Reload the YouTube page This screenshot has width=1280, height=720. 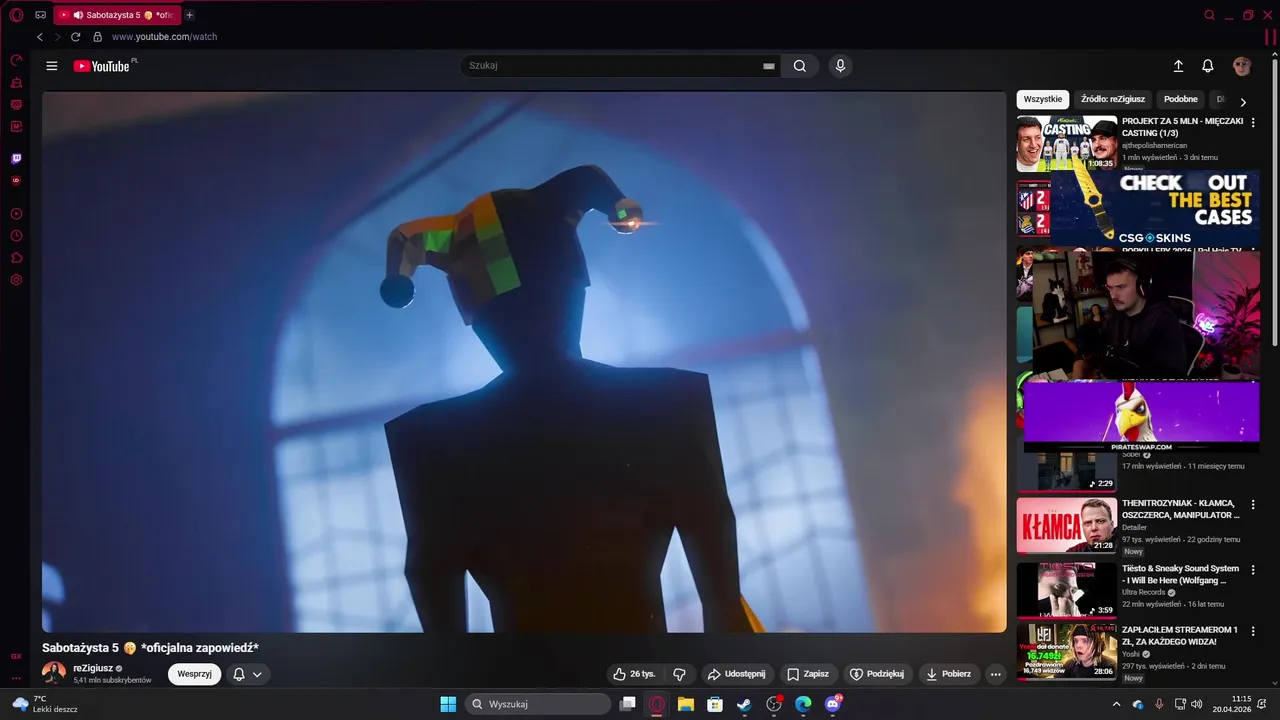pyautogui.click(x=75, y=37)
